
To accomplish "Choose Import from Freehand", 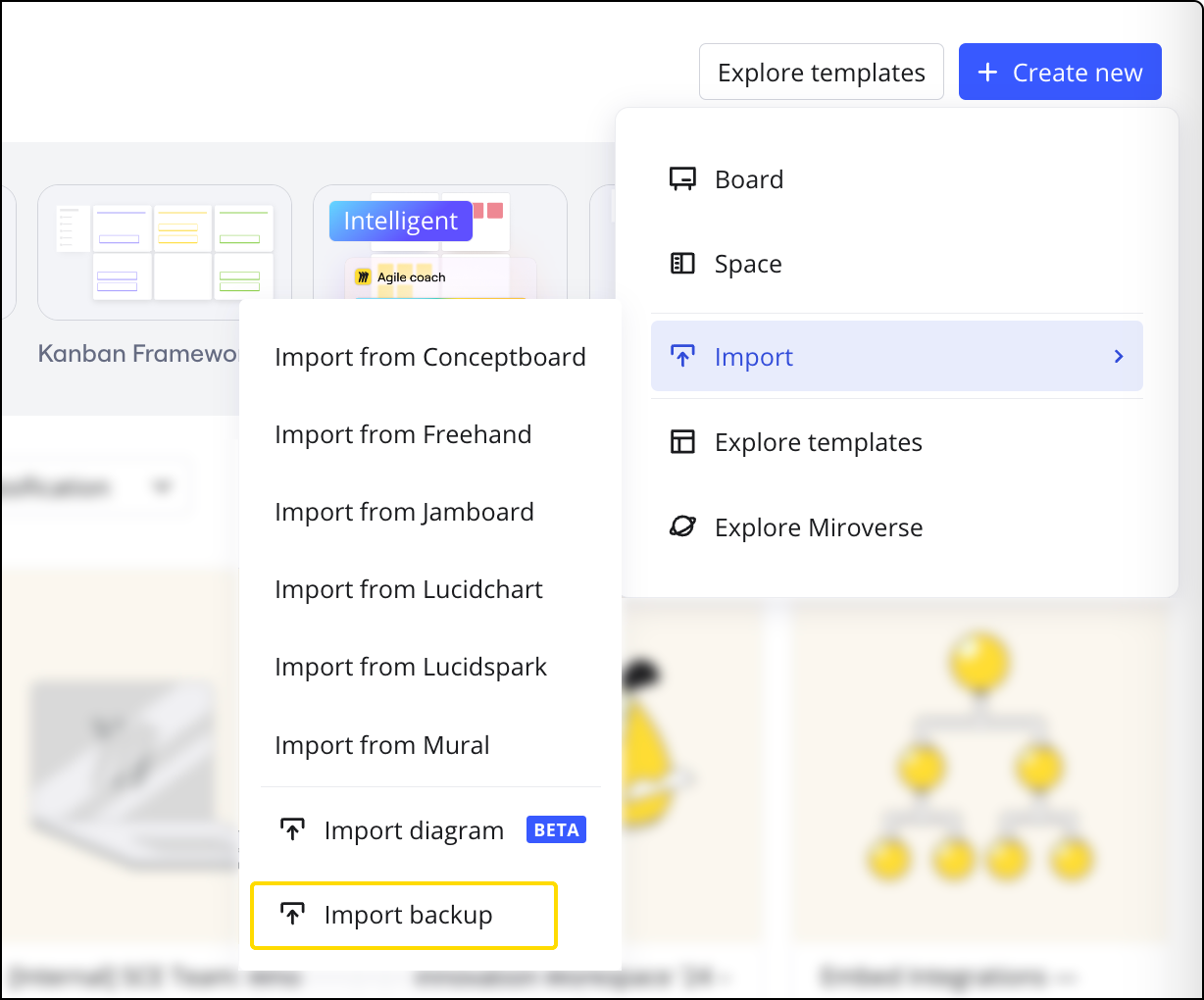I will click(x=403, y=434).
